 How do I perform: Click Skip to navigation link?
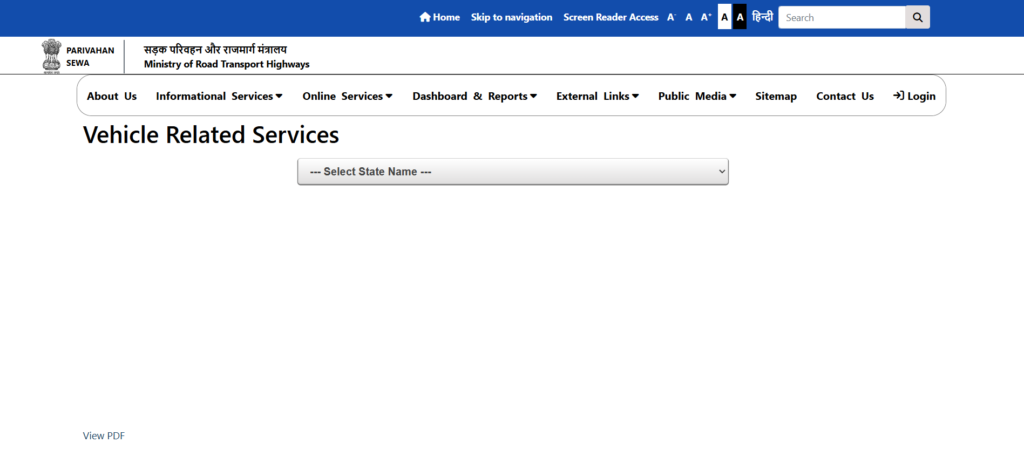click(511, 17)
